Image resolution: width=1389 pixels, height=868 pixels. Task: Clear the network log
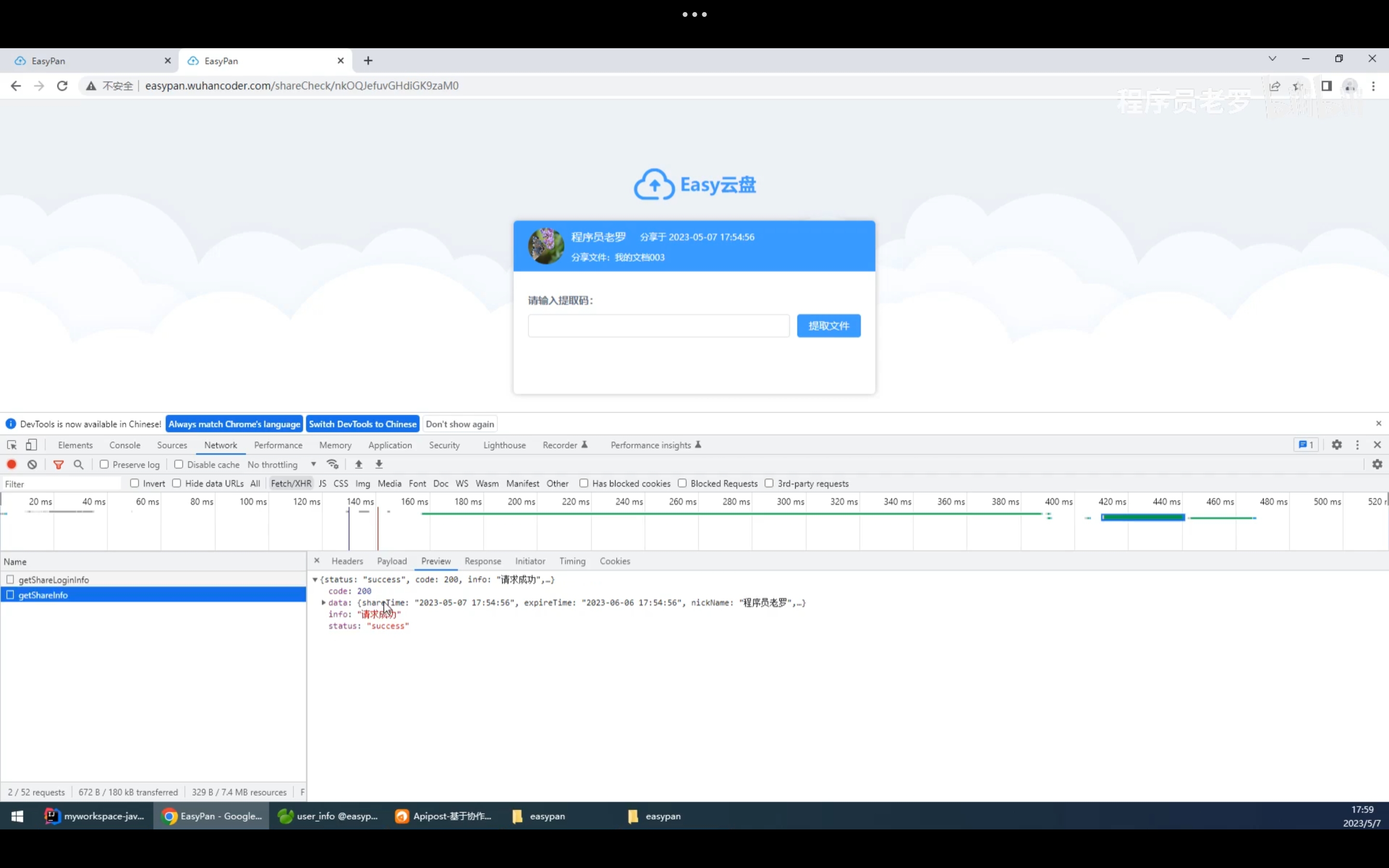32,464
